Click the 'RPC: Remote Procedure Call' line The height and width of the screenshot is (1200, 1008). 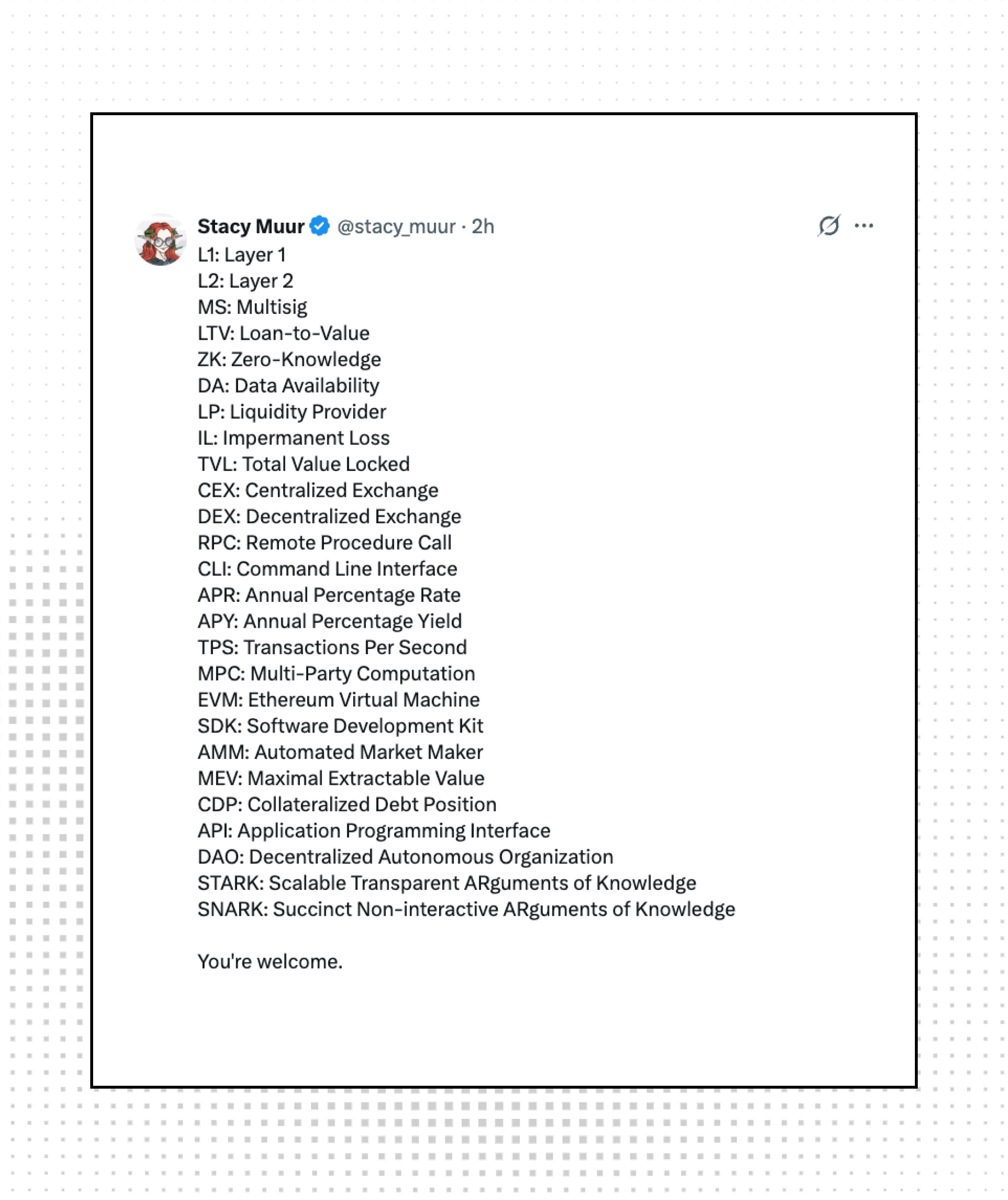click(324, 542)
